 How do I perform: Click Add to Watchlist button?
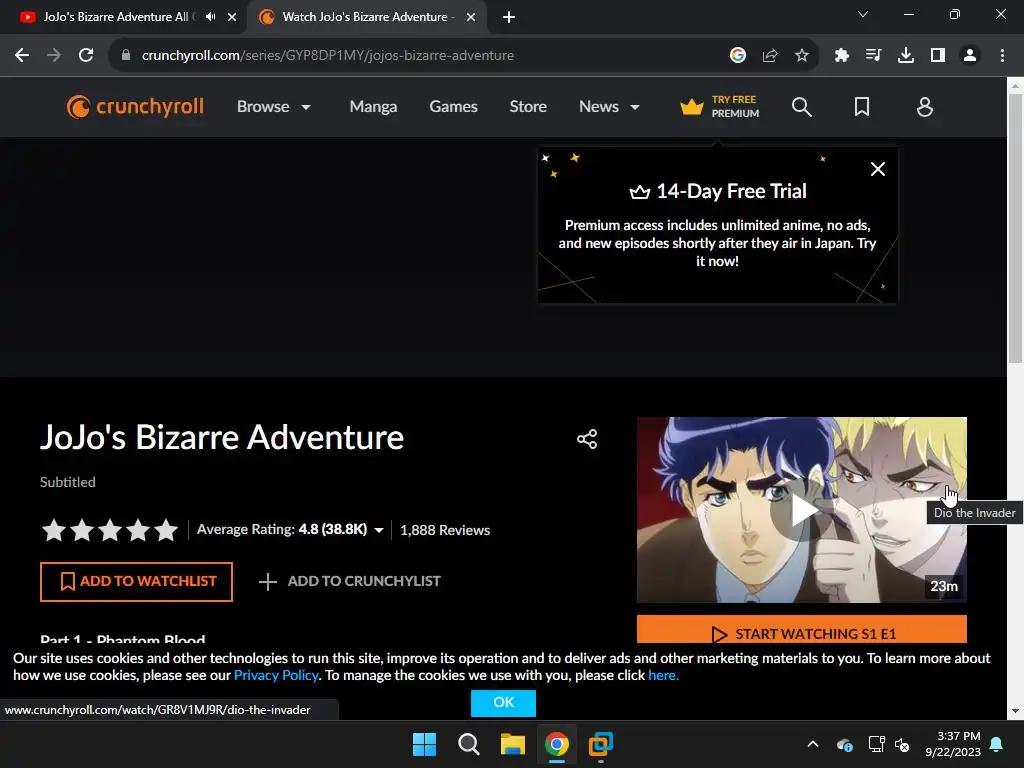point(136,581)
